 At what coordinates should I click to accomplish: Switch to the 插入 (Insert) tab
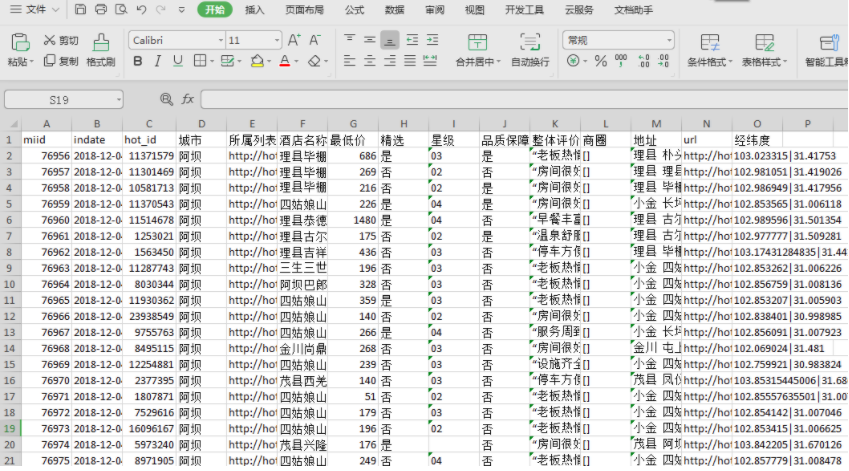point(255,10)
